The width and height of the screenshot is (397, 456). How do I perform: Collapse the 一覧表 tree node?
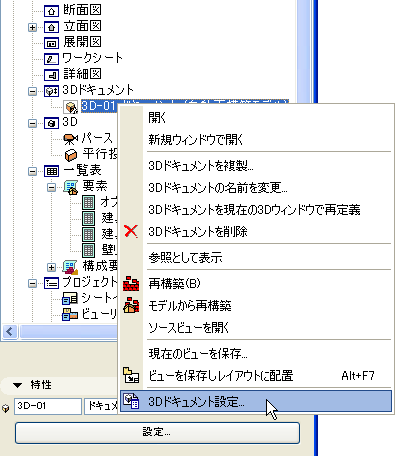[32, 171]
